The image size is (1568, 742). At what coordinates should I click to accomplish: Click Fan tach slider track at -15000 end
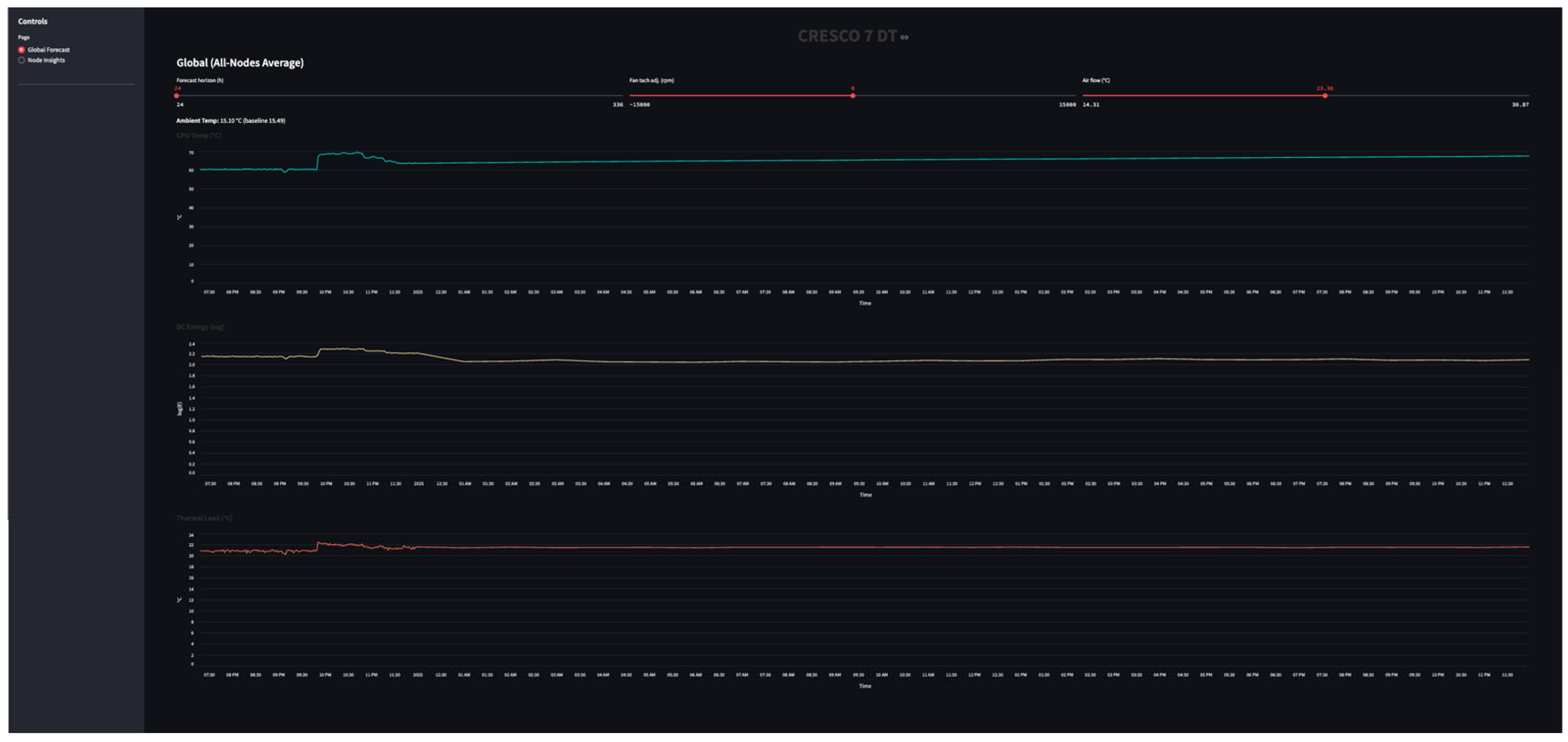tap(631, 95)
